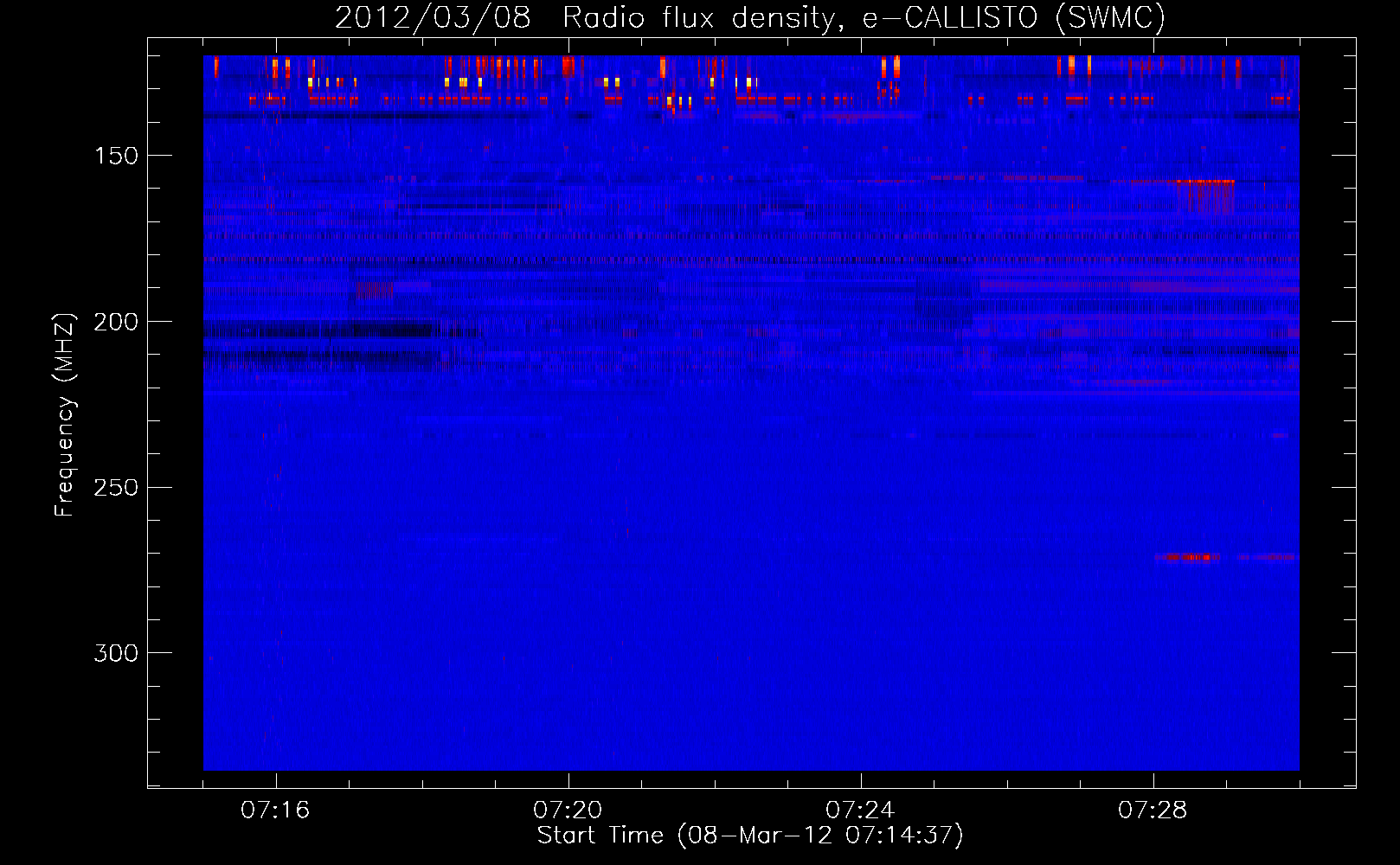Select the 150 frequency tick label

coord(116,156)
